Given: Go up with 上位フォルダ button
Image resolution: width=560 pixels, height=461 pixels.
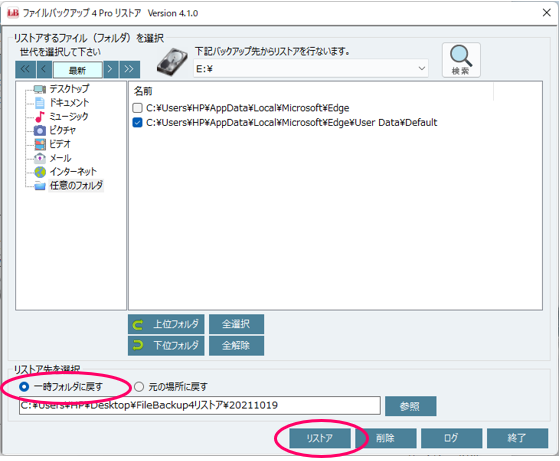Looking at the screenshot, I should click(x=166, y=324).
